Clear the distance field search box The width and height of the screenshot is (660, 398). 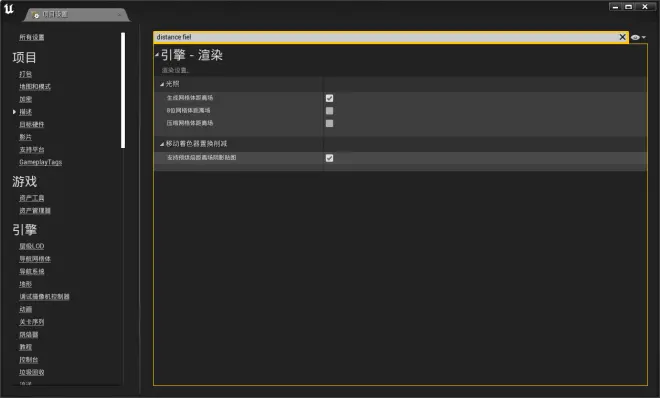622,37
